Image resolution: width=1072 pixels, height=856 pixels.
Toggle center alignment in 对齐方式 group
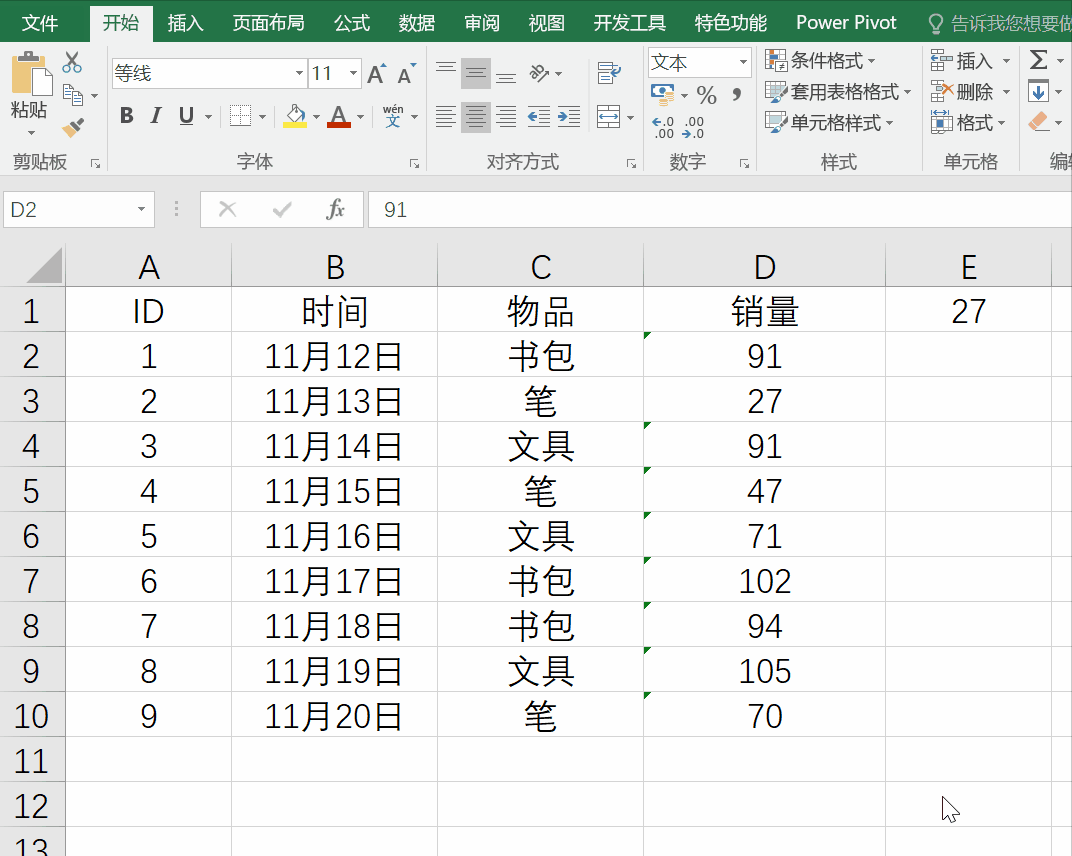476,117
